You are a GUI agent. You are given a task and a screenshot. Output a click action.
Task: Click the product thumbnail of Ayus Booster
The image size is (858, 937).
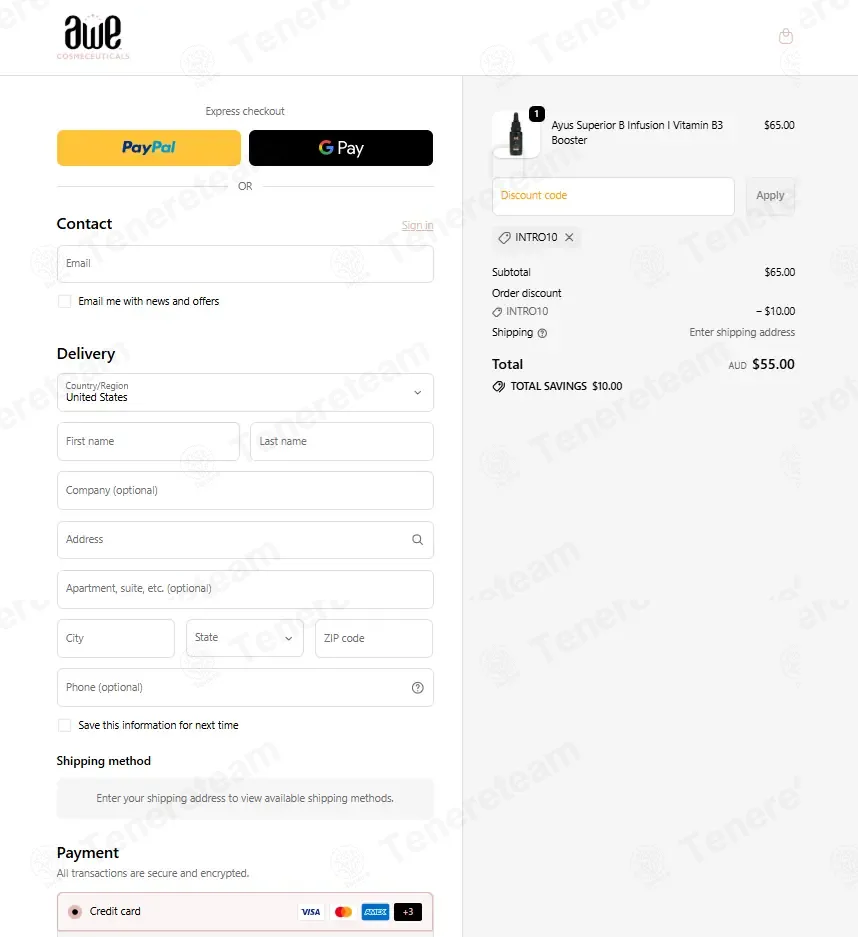(516, 134)
